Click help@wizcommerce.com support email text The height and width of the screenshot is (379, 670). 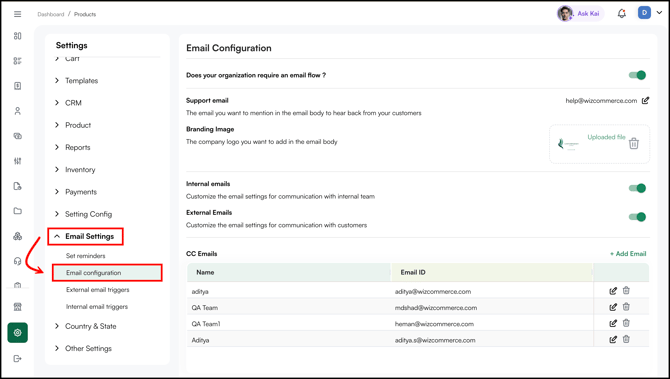(x=601, y=101)
